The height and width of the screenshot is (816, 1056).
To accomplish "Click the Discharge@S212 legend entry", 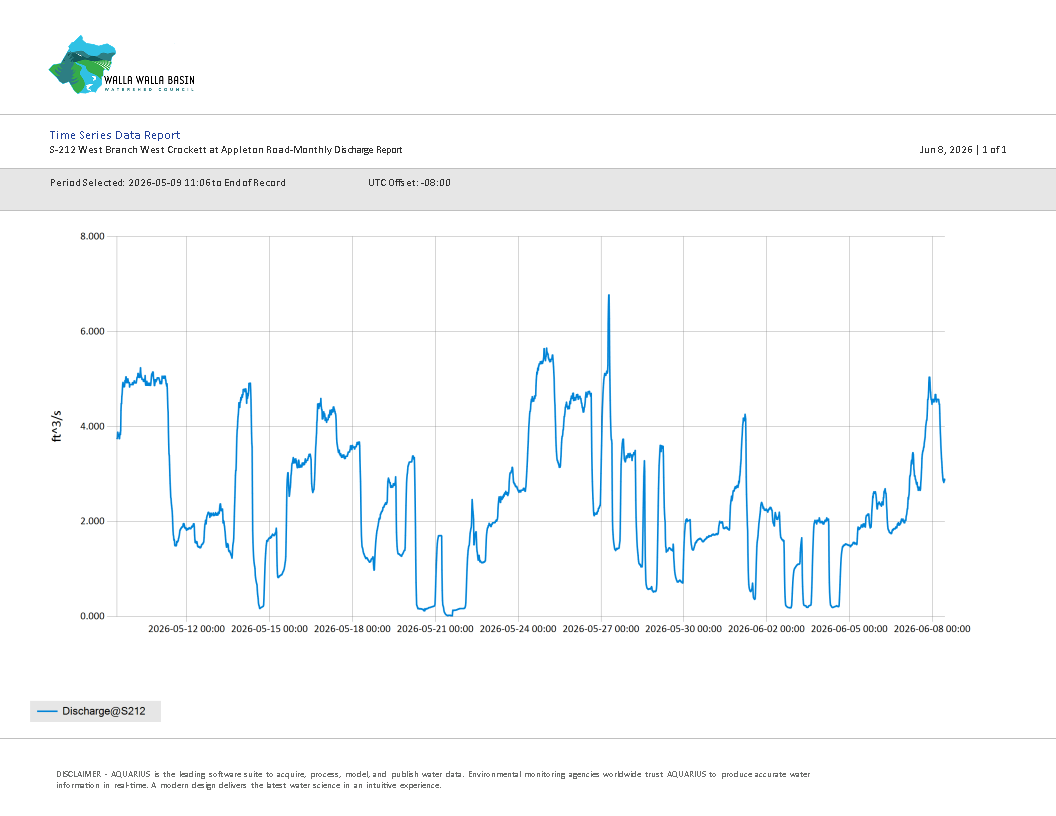I will [96, 711].
